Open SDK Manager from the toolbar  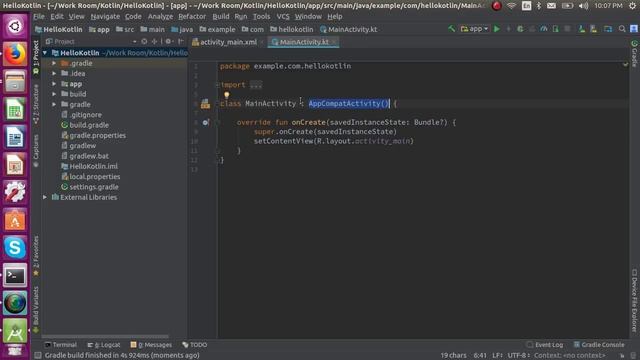point(594,29)
